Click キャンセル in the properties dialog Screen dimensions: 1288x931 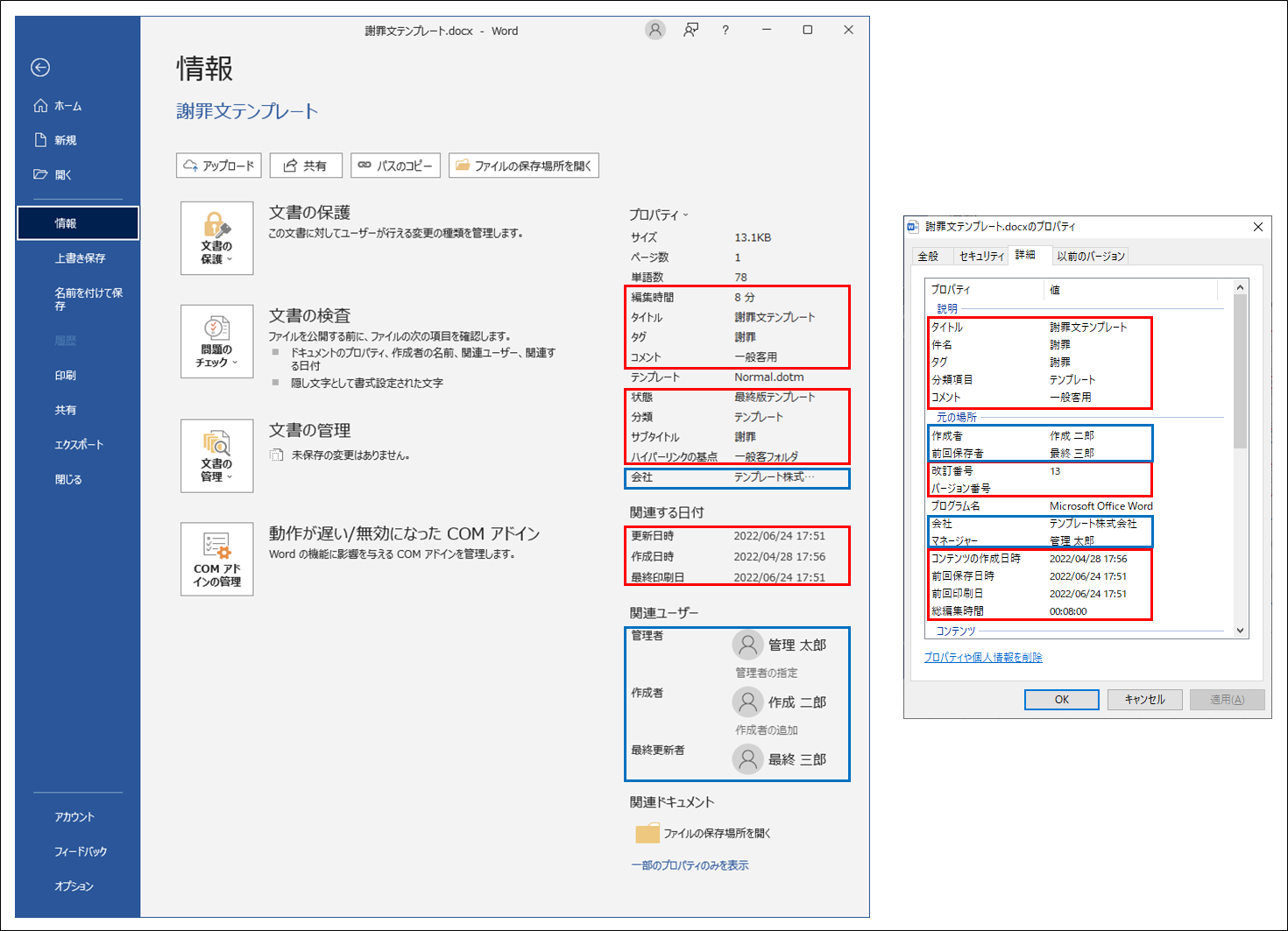tap(1144, 700)
